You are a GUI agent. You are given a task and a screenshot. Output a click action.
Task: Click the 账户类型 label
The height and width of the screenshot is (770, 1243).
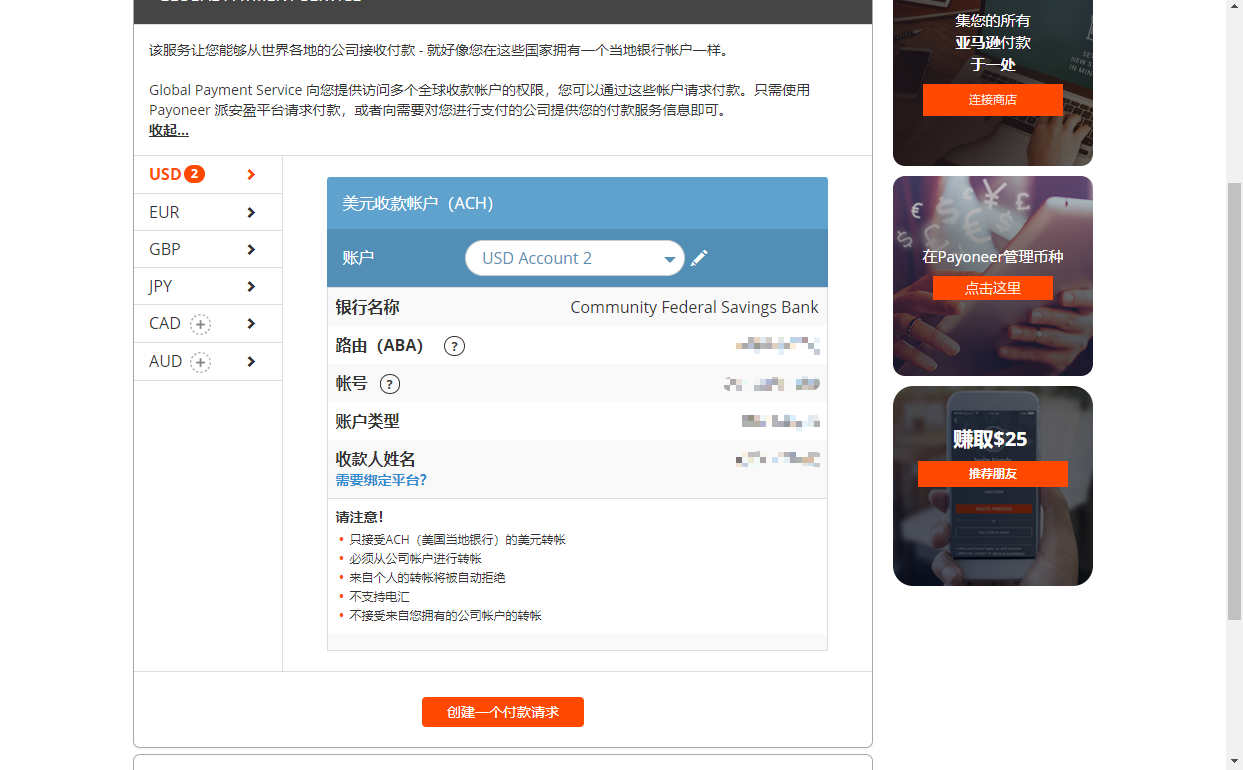(x=367, y=421)
